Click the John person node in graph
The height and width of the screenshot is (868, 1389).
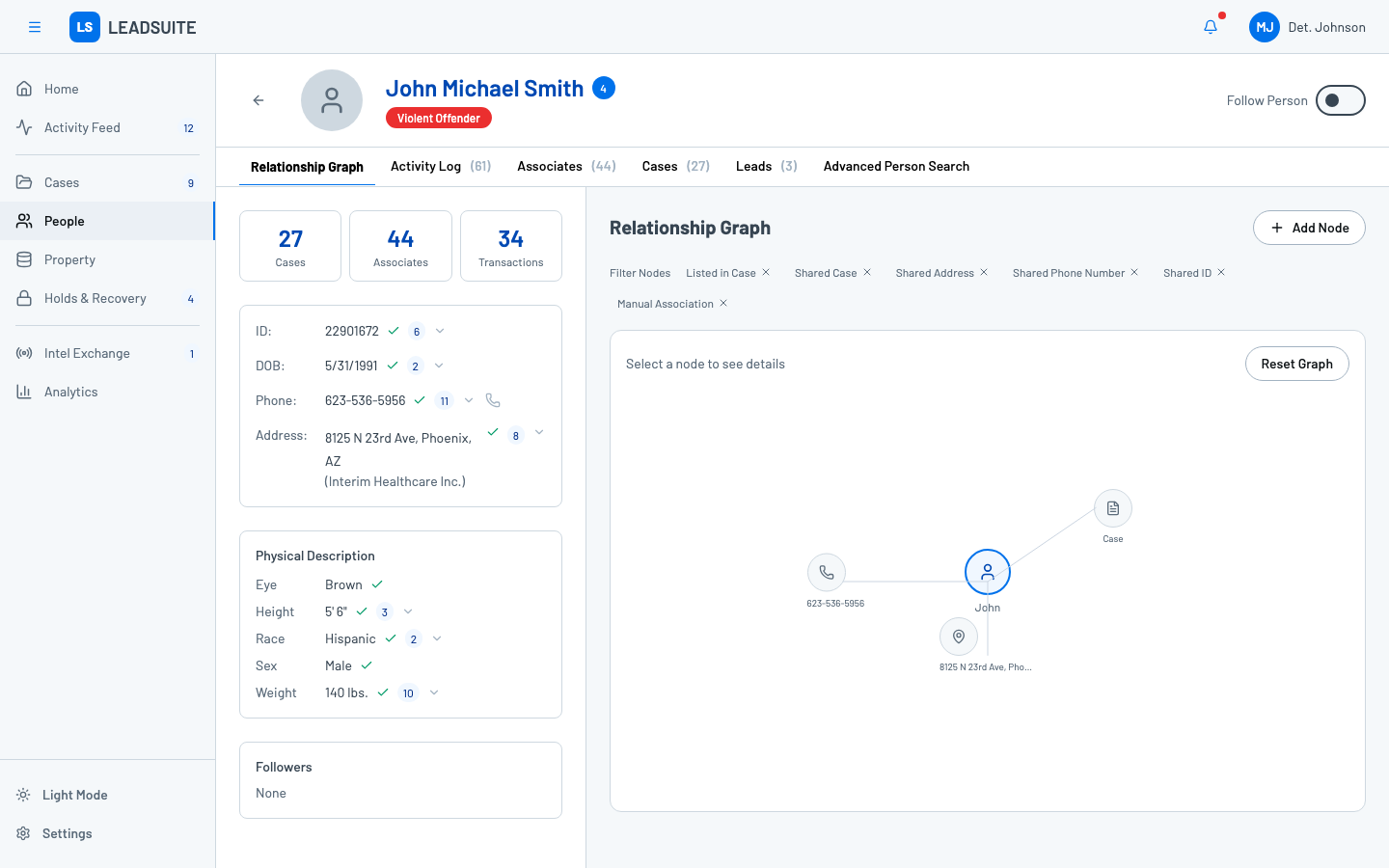[987, 572]
